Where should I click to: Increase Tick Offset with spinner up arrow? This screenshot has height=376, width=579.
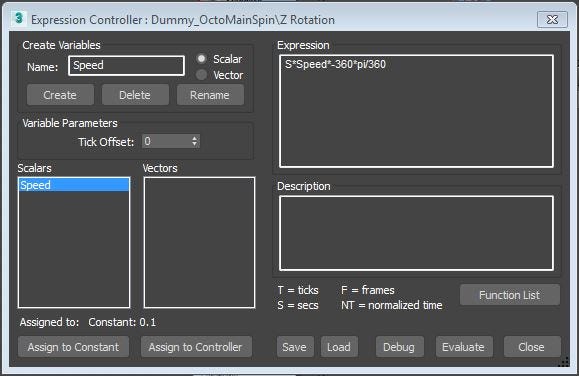coord(195,138)
